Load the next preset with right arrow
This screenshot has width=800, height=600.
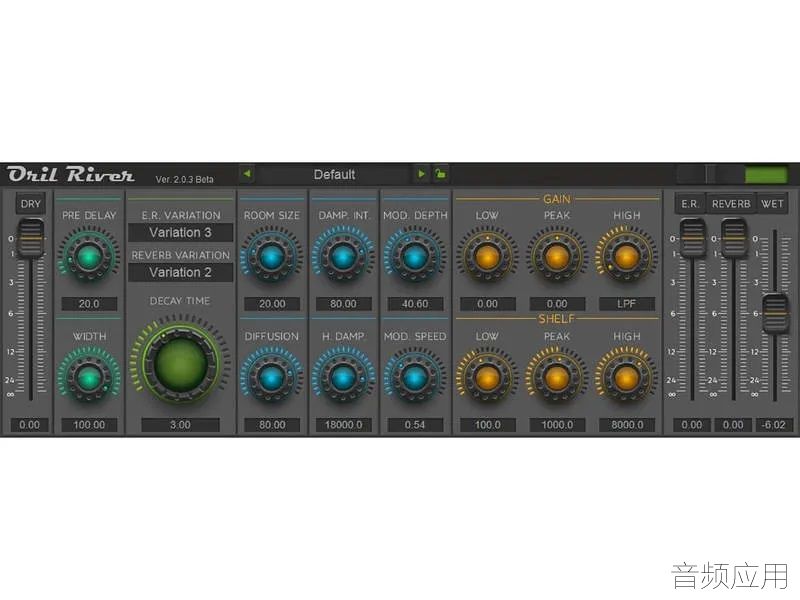[421, 174]
